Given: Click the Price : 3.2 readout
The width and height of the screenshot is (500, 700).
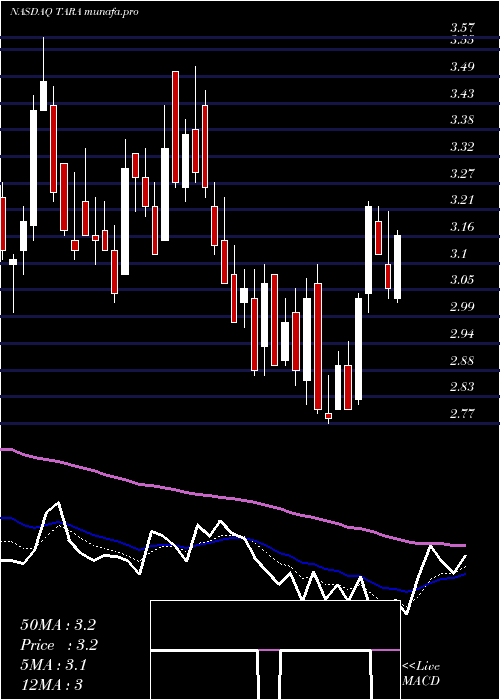Looking at the screenshot, I should (59, 645).
